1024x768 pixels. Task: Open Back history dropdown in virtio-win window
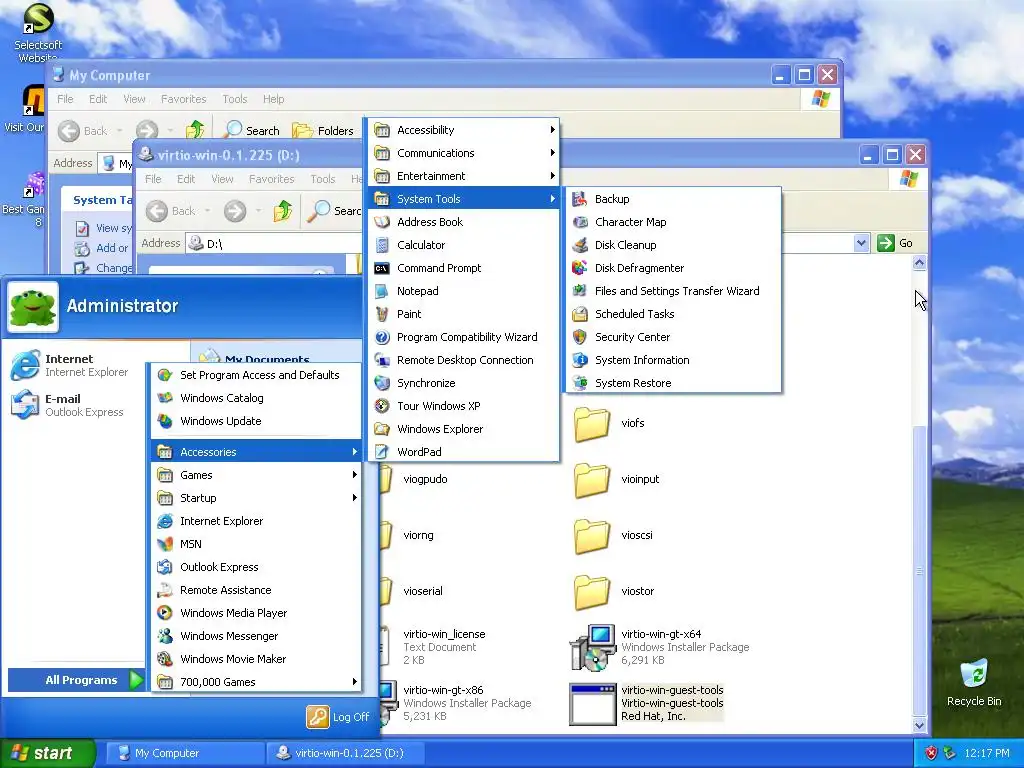pyautogui.click(x=207, y=211)
